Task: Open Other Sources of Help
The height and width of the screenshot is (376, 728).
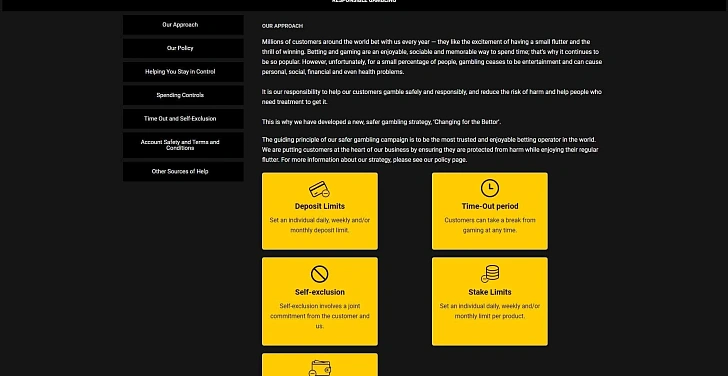Action: tap(183, 171)
